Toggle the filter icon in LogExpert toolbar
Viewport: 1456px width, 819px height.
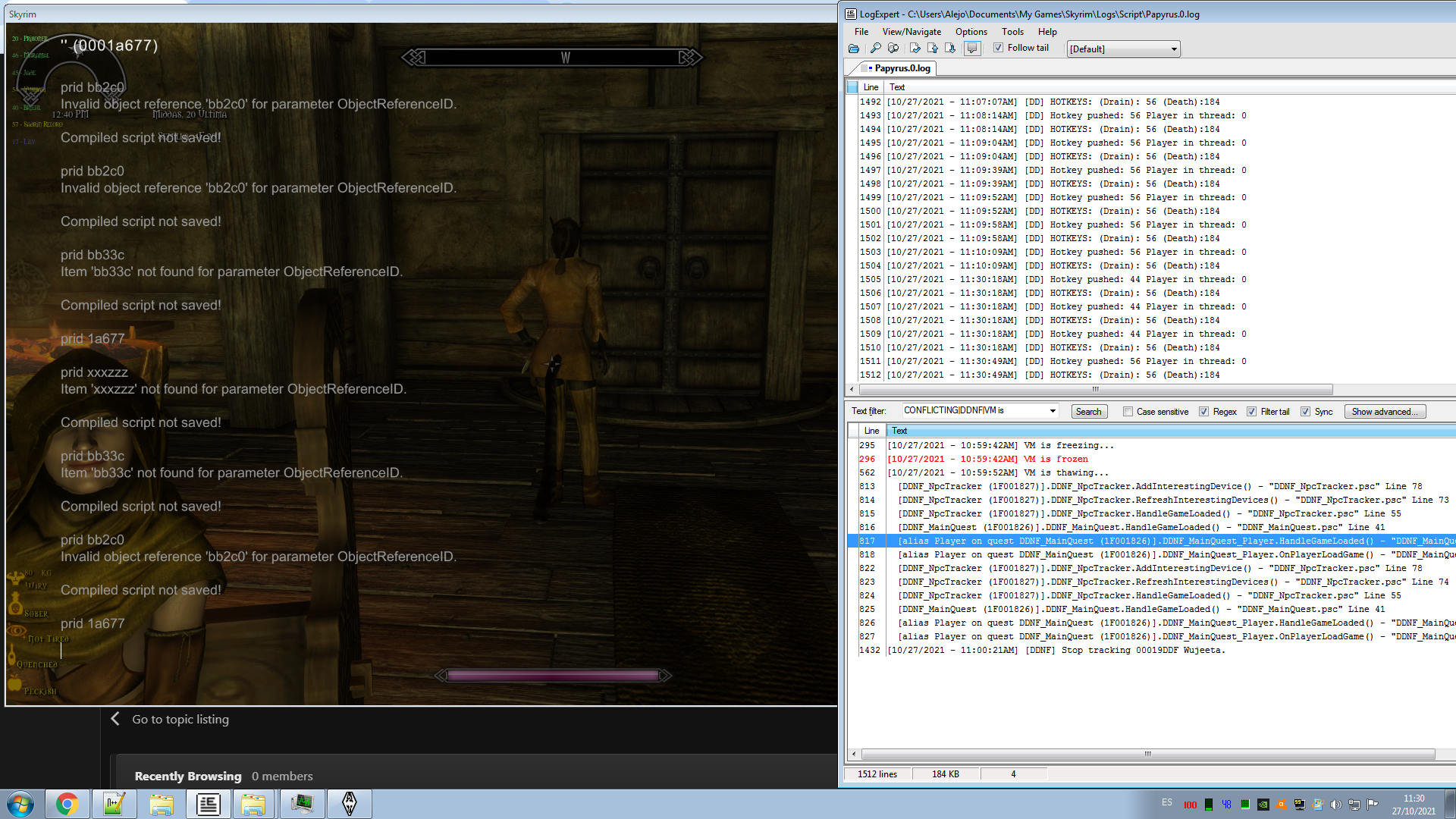(893, 49)
